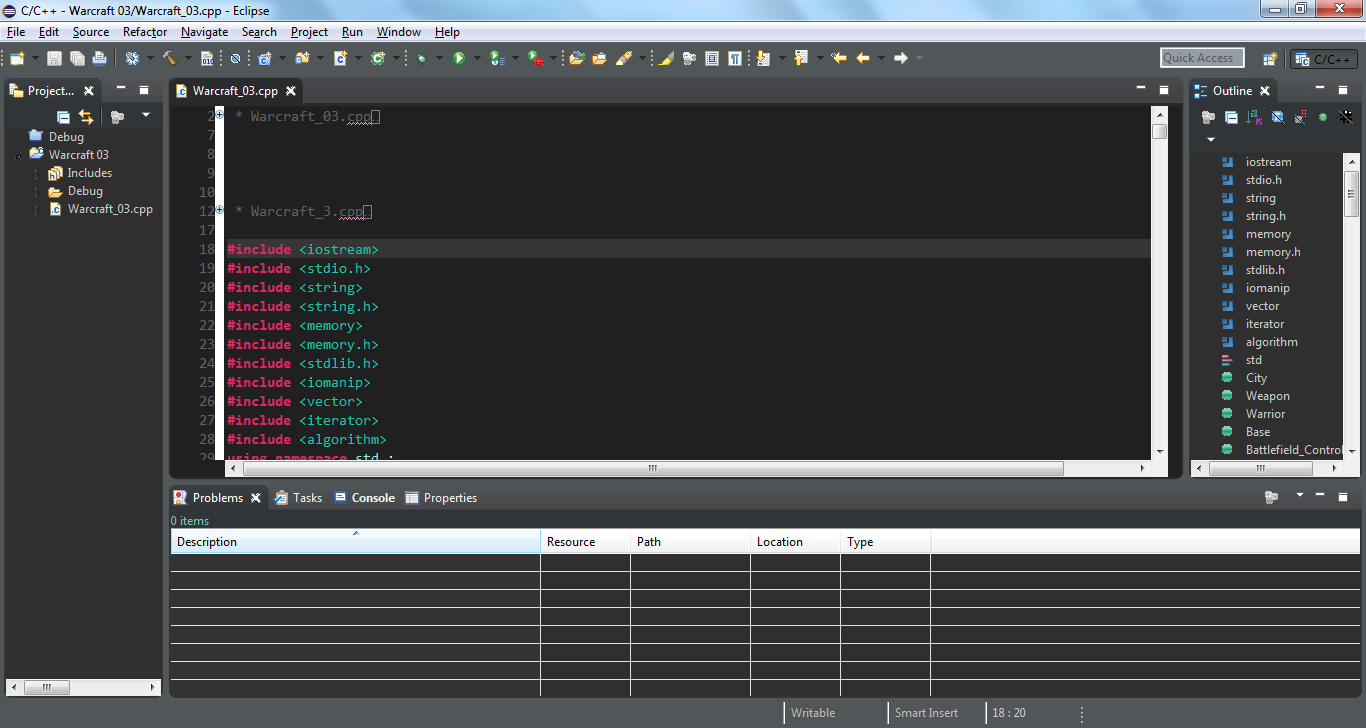The image size is (1366, 728).
Task: Click the Smart Insert status bar entry
Action: pos(926,713)
